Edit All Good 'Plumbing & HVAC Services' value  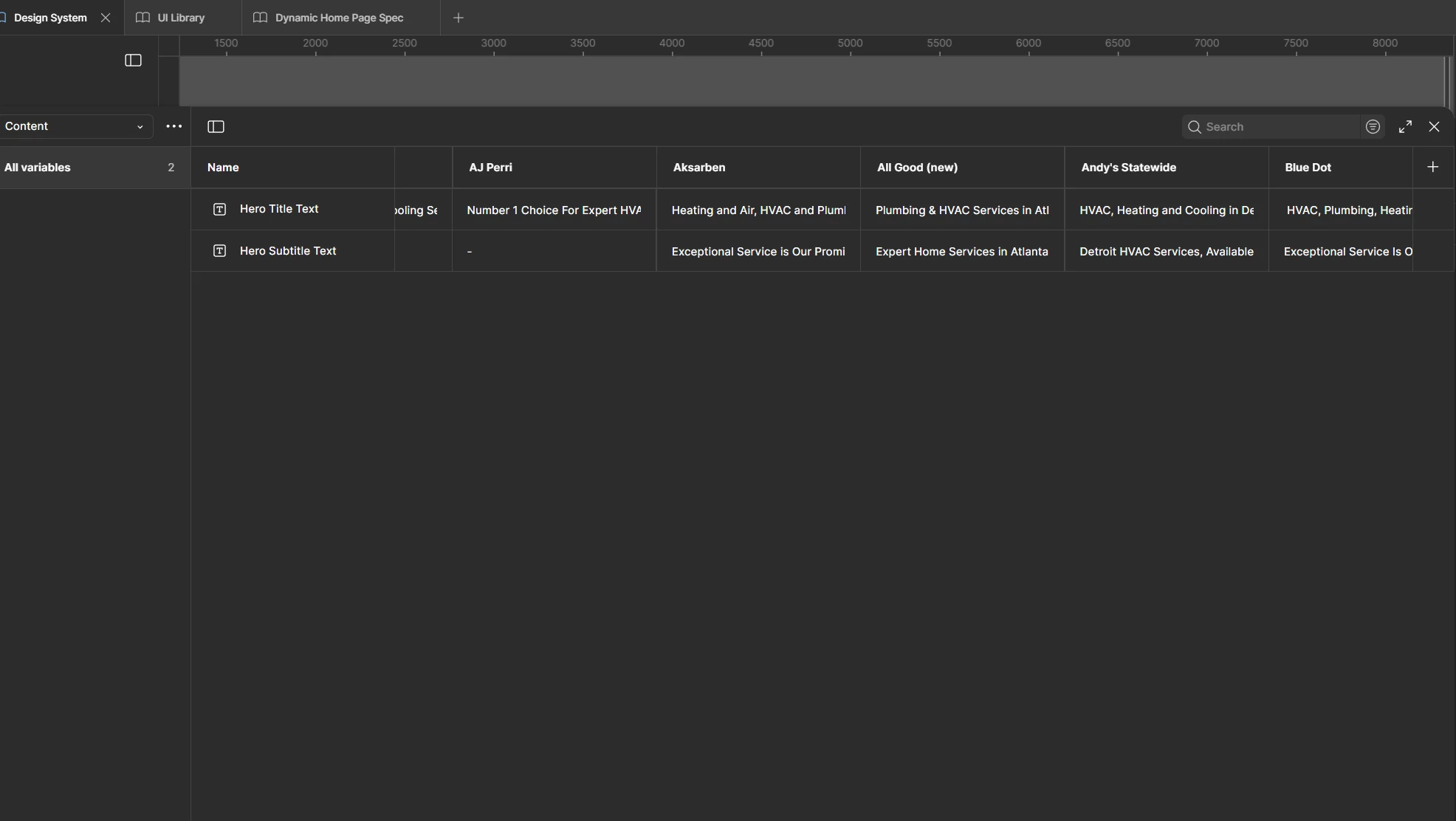click(x=962, y=210)
